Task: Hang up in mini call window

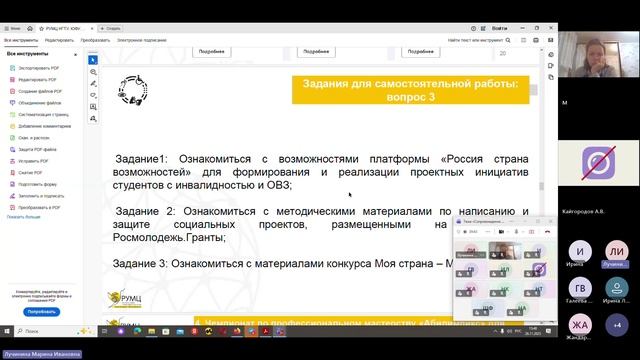Action: pos(548,232)
